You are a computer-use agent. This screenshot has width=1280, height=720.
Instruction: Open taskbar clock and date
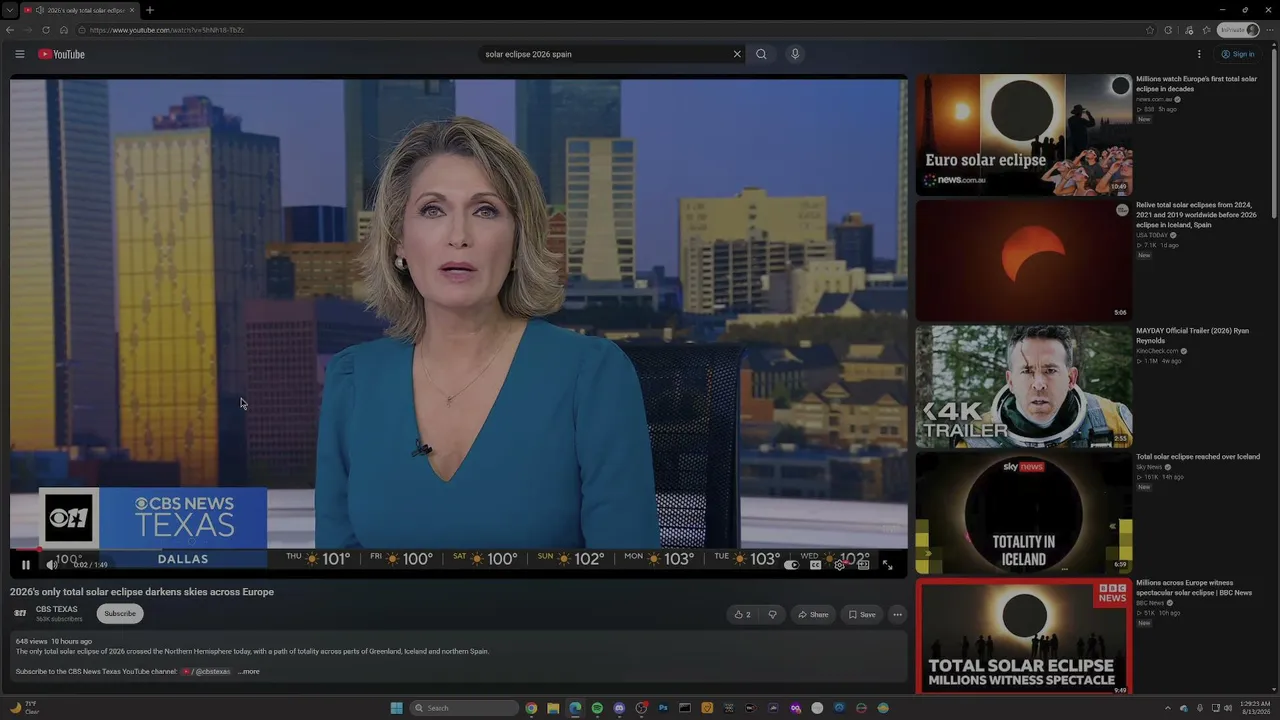click(1255, 708)
